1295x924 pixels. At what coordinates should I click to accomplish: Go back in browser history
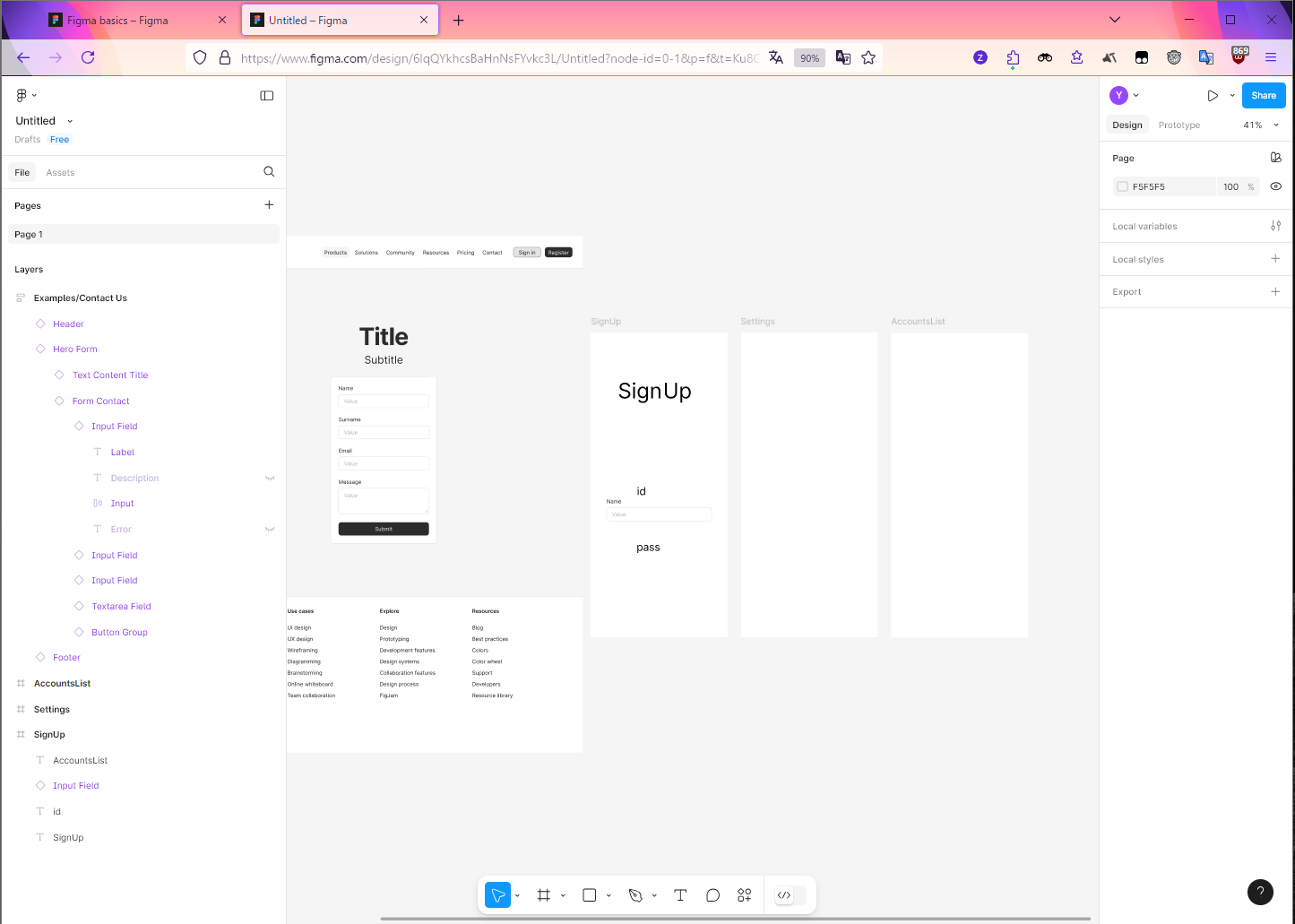[23, 57]
